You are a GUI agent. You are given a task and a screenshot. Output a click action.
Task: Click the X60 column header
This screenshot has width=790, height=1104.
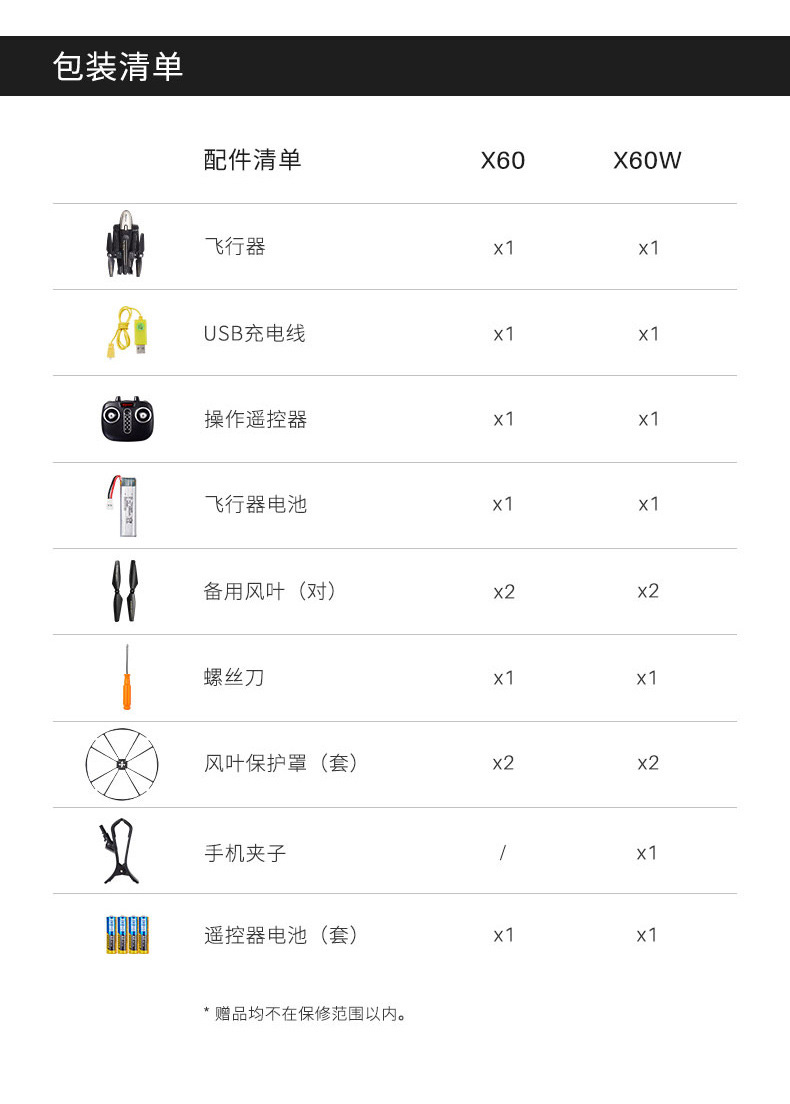click(502, 160)
